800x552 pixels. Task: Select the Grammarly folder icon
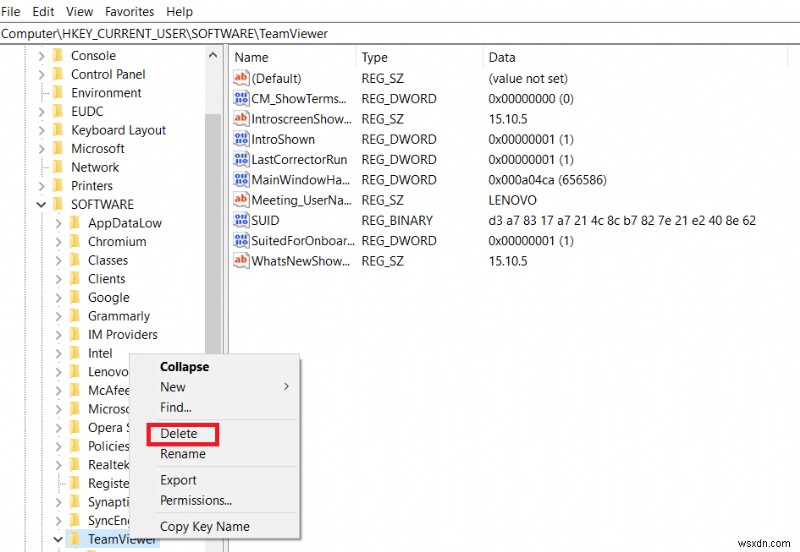[75, 316]
